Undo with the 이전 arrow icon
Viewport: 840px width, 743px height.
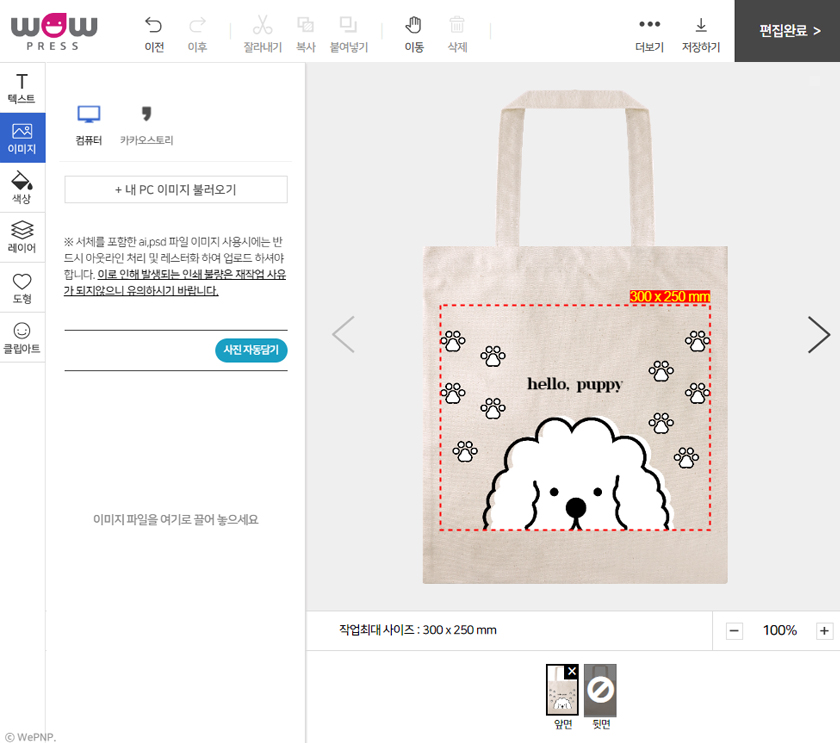(154, 34)
